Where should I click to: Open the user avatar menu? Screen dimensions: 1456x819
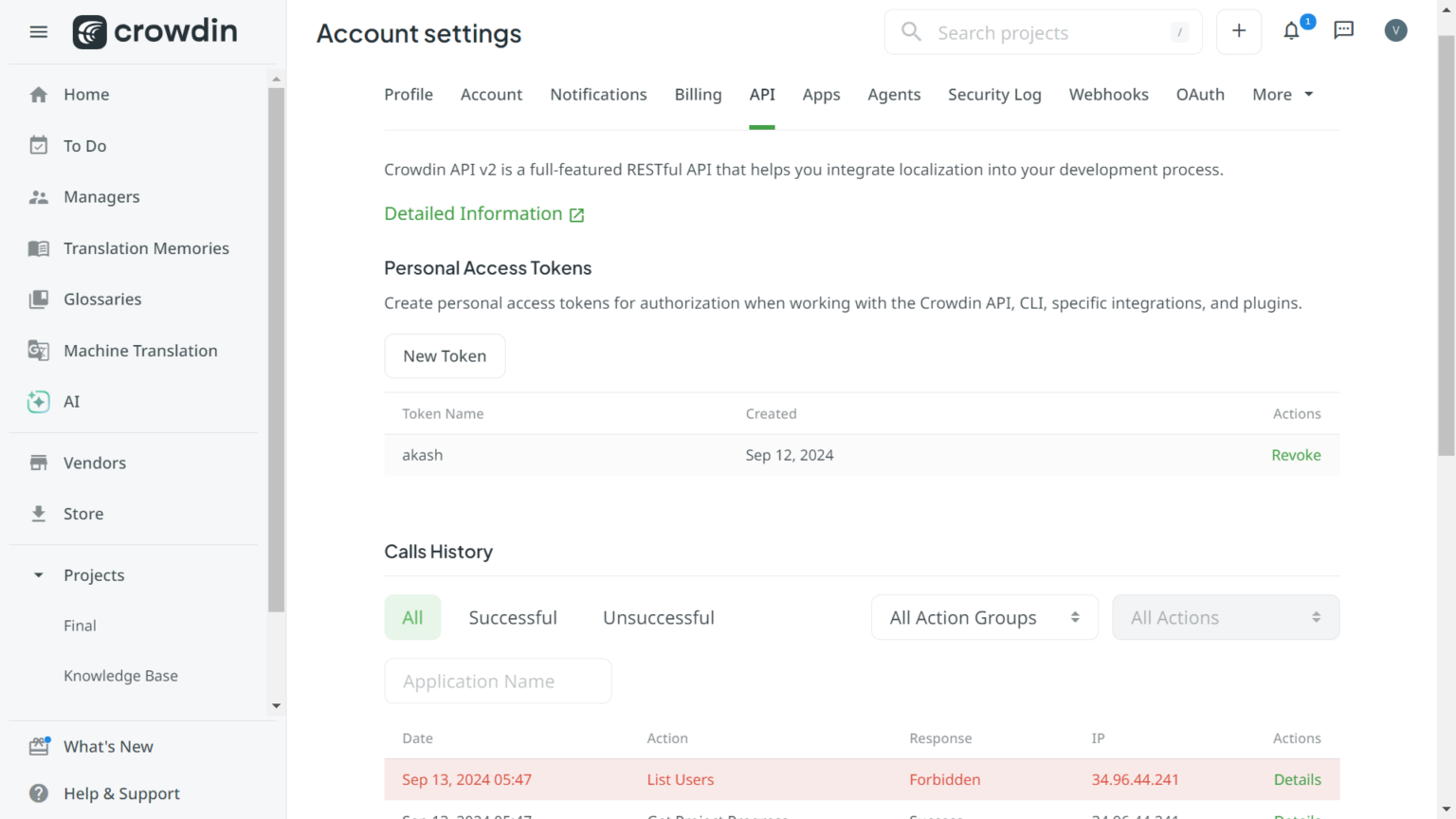(x=1395, y=31)
